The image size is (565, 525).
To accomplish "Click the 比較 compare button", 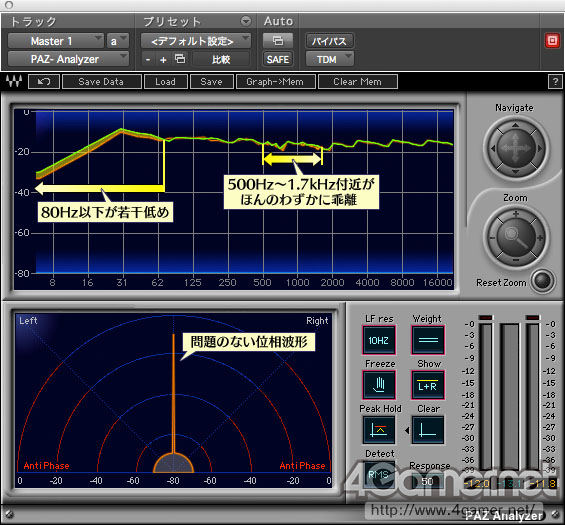I will 221,59.
